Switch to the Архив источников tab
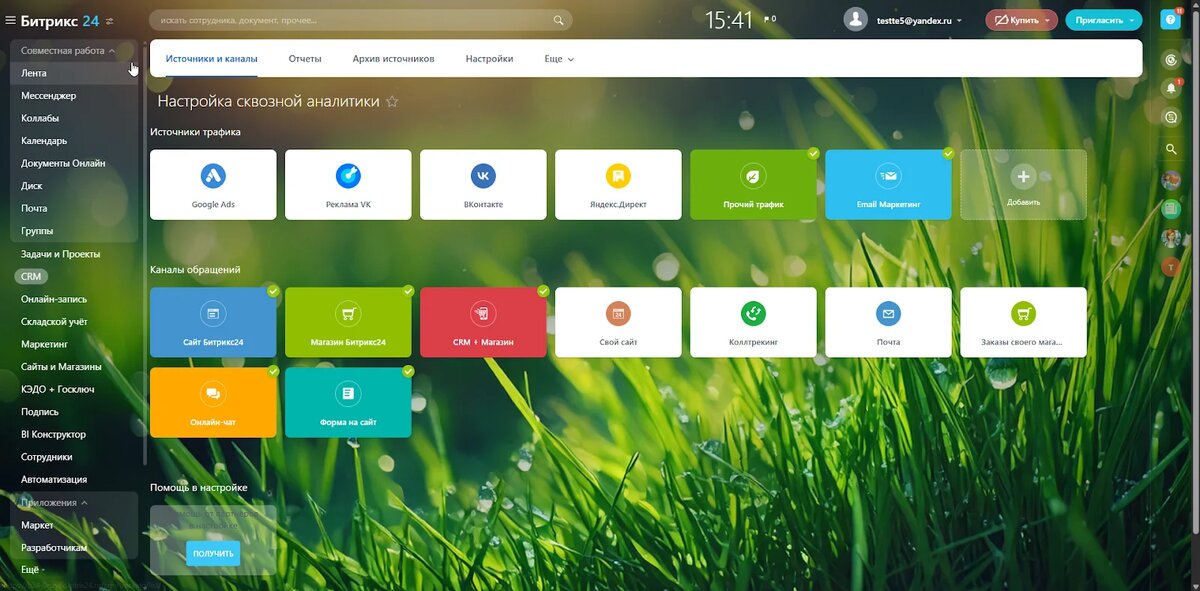This screenshot has width=1200, height=591. (x=393, y=59)
